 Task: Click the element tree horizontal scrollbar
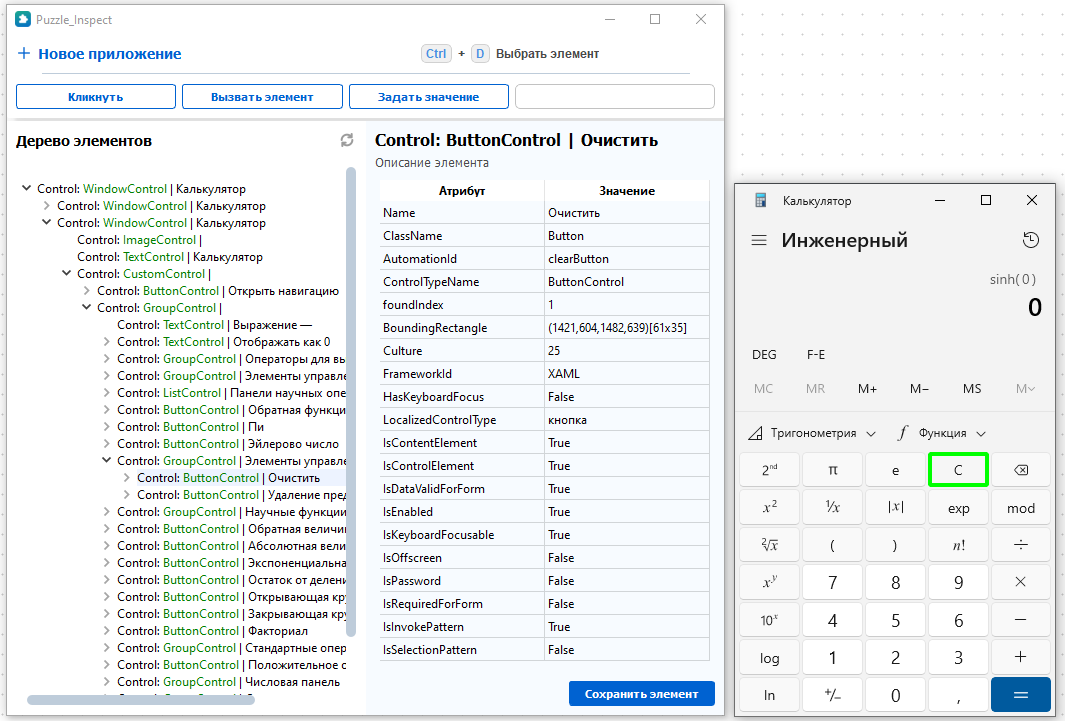click(141, 700)
